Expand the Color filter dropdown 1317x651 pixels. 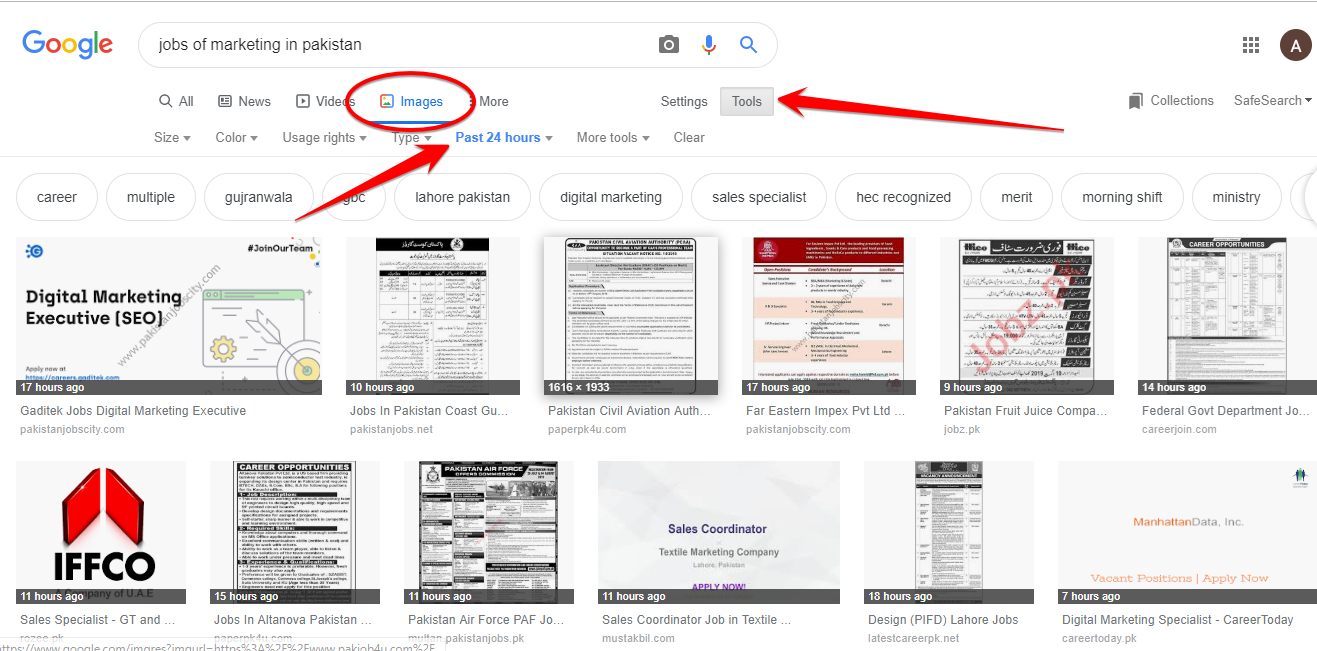pos(236,138)
